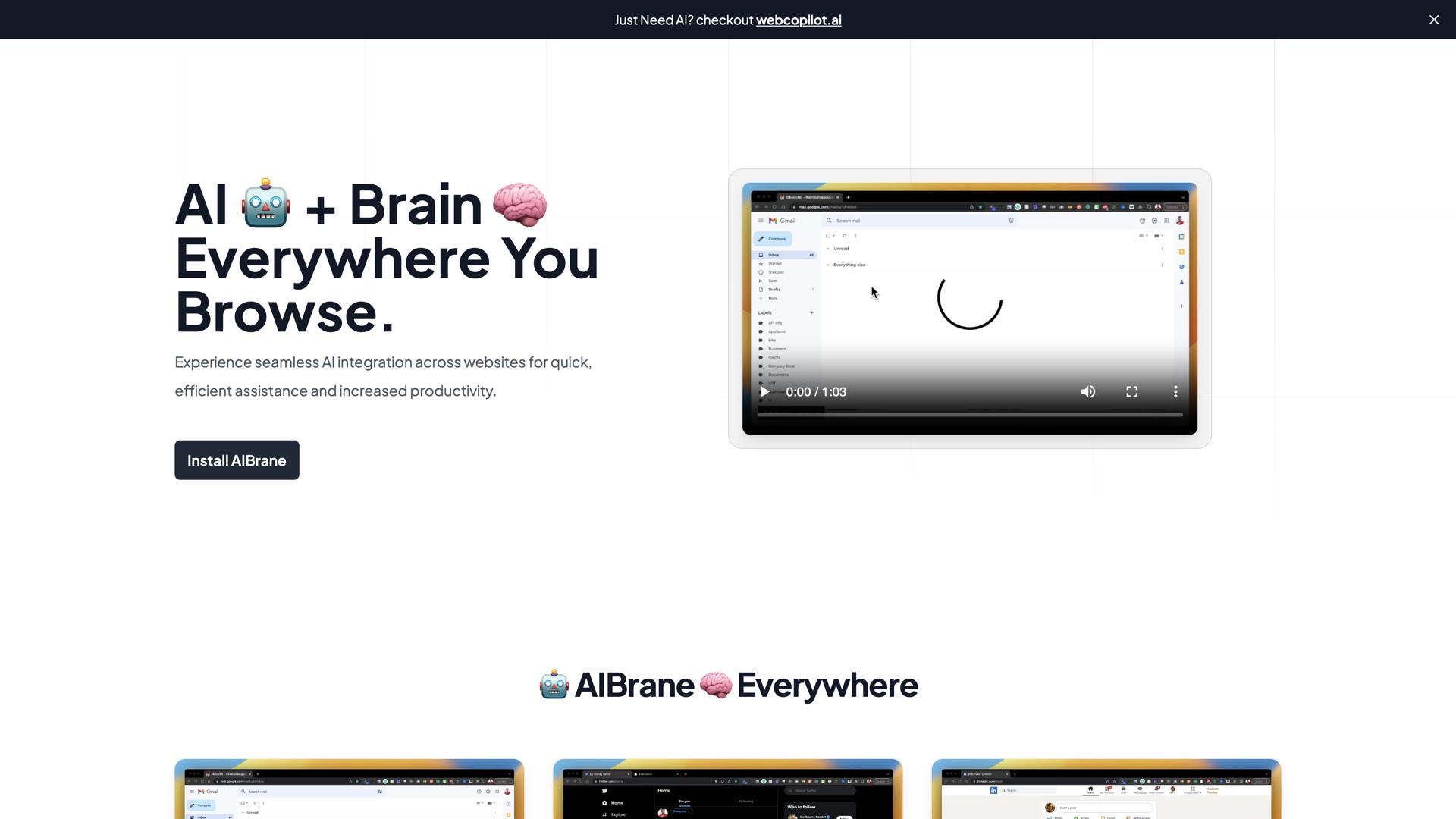1456x819 pixels.
Task: Open the webcopilot.ai link in the banner
Action: tap(798, 20)
